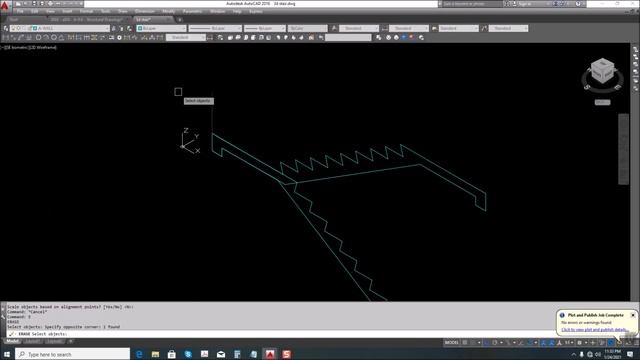Click the Create Camera icon
This screenshot has width=640, height=360.
point(311,38)
